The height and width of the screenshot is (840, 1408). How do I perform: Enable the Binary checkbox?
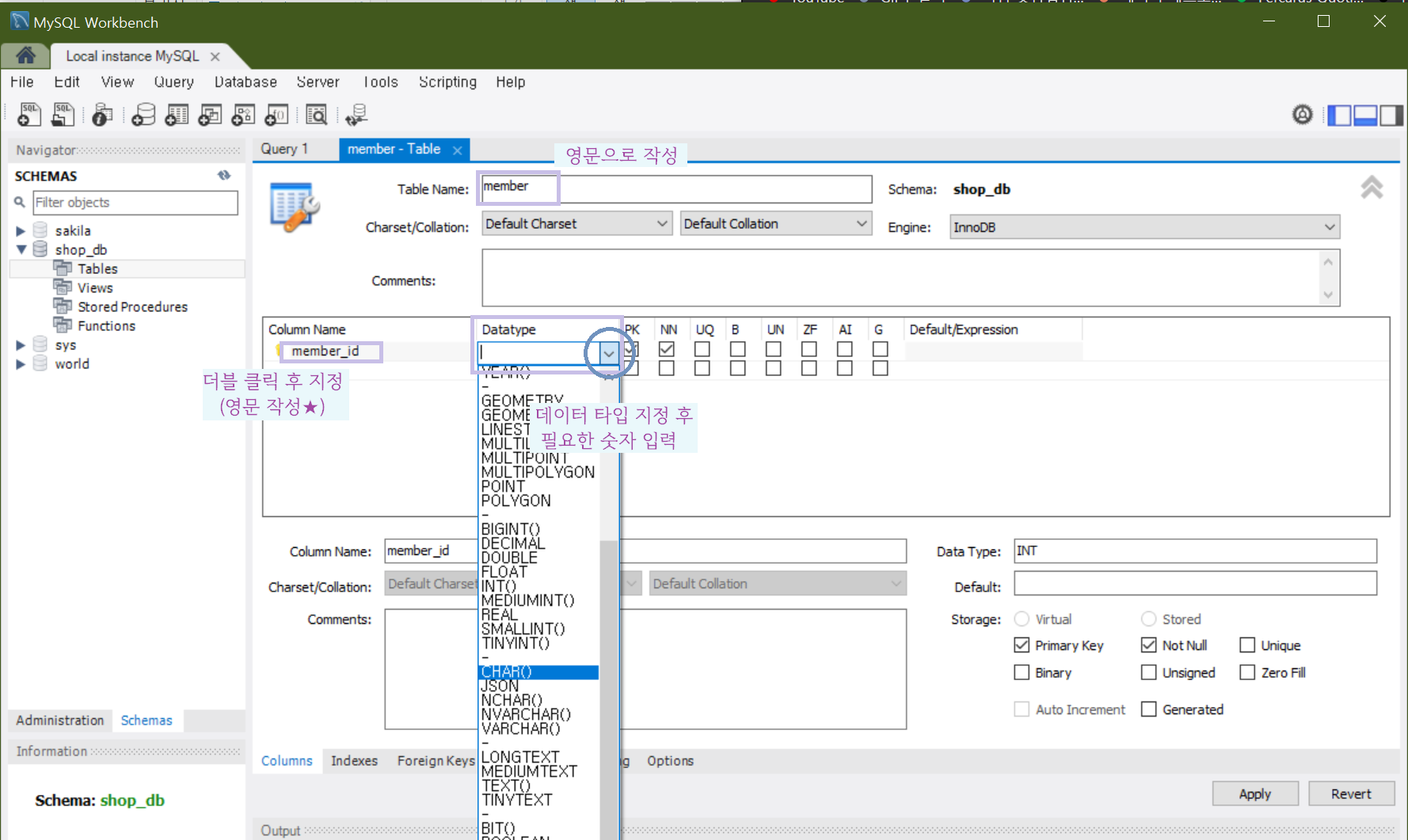point(1022,672)
